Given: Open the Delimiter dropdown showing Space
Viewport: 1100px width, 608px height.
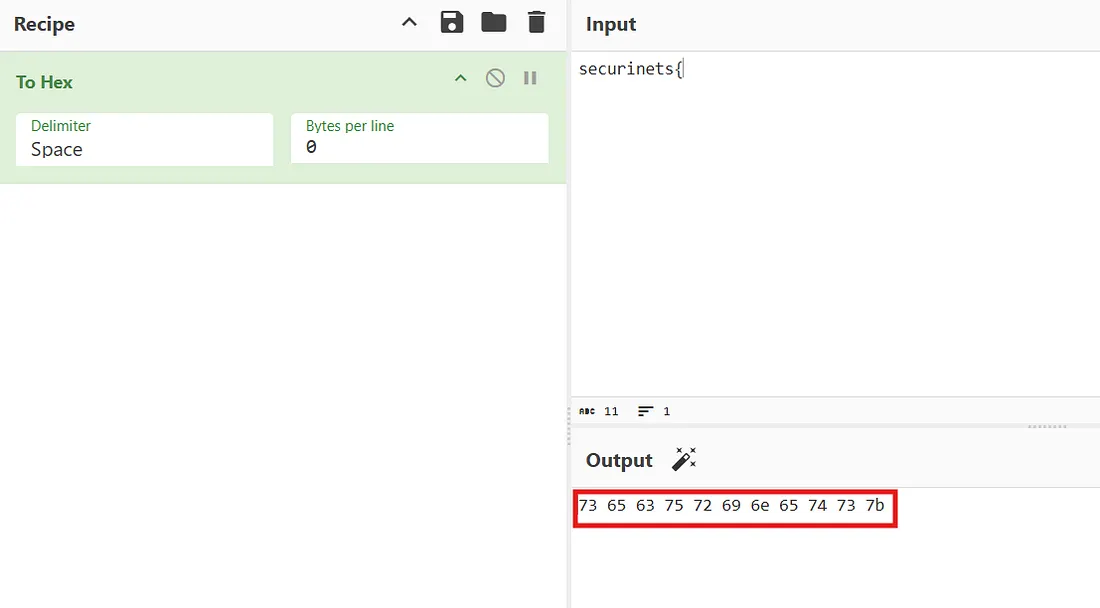Looking at the screenshot, I should point(144,149).
